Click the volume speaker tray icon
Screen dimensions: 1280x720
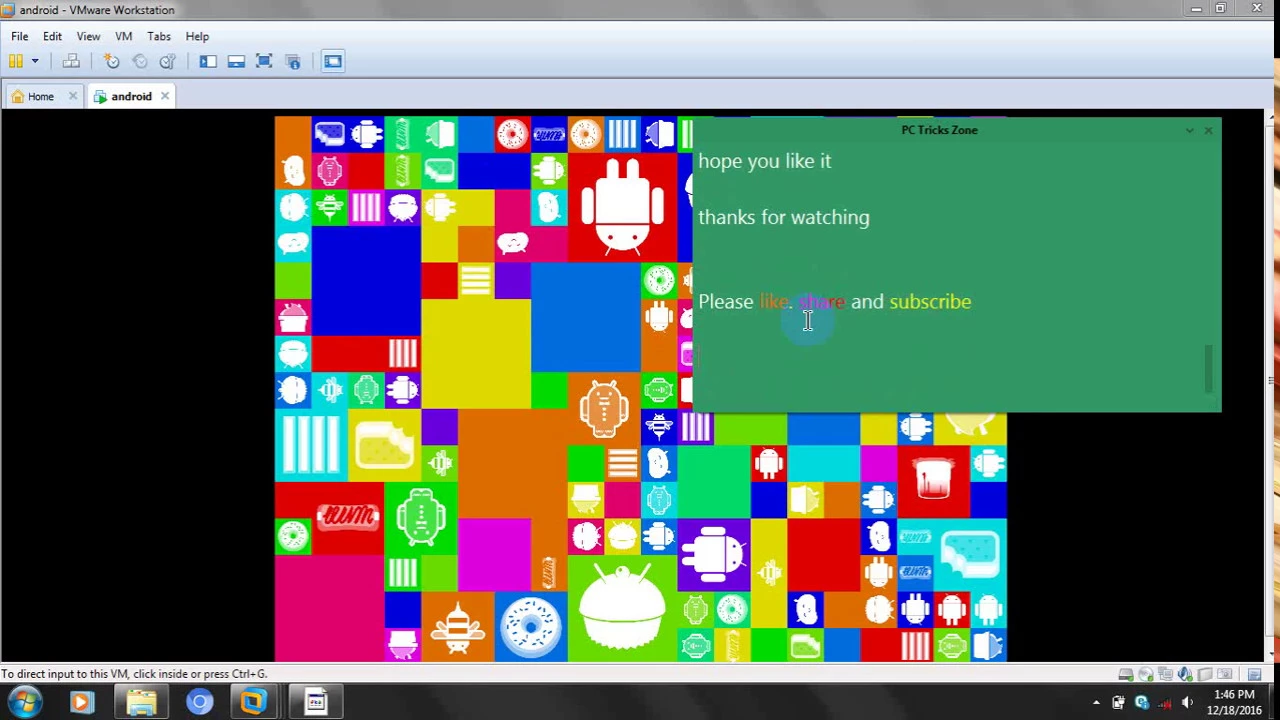(1187, 703)
